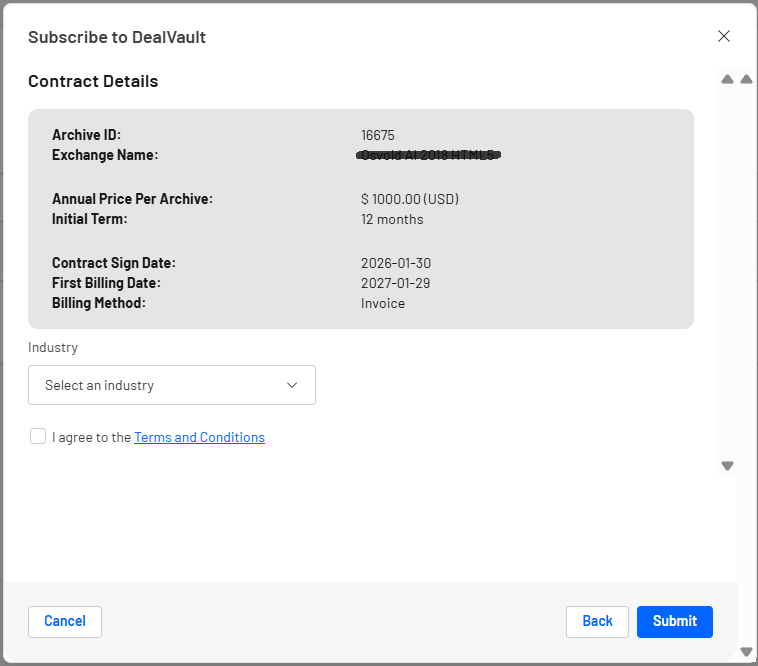Click the Cancel button
The width and height of the screenshot is (758, 666).
click(x=65, y=622)
